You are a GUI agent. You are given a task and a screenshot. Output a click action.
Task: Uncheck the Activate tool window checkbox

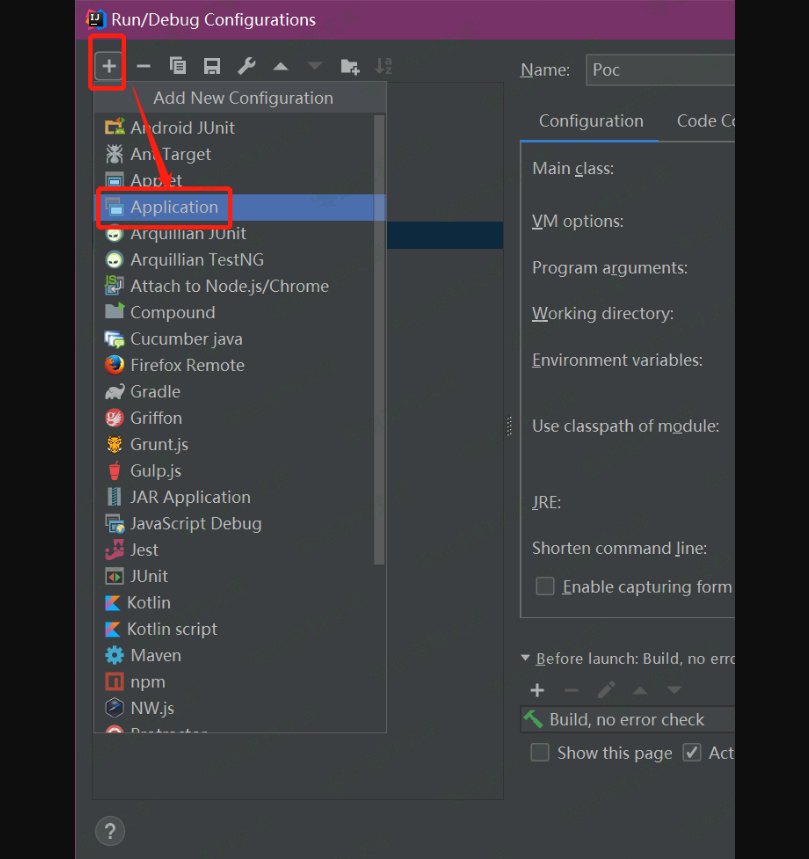[x=692, y=753]
